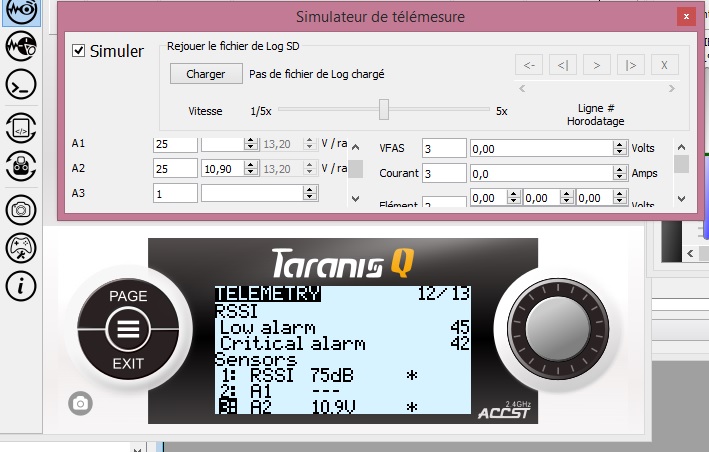This screenshot has width=709, height=452.
Task: Click the left sensor list scrollbar thumb
Action: click(x=355, y=169)
